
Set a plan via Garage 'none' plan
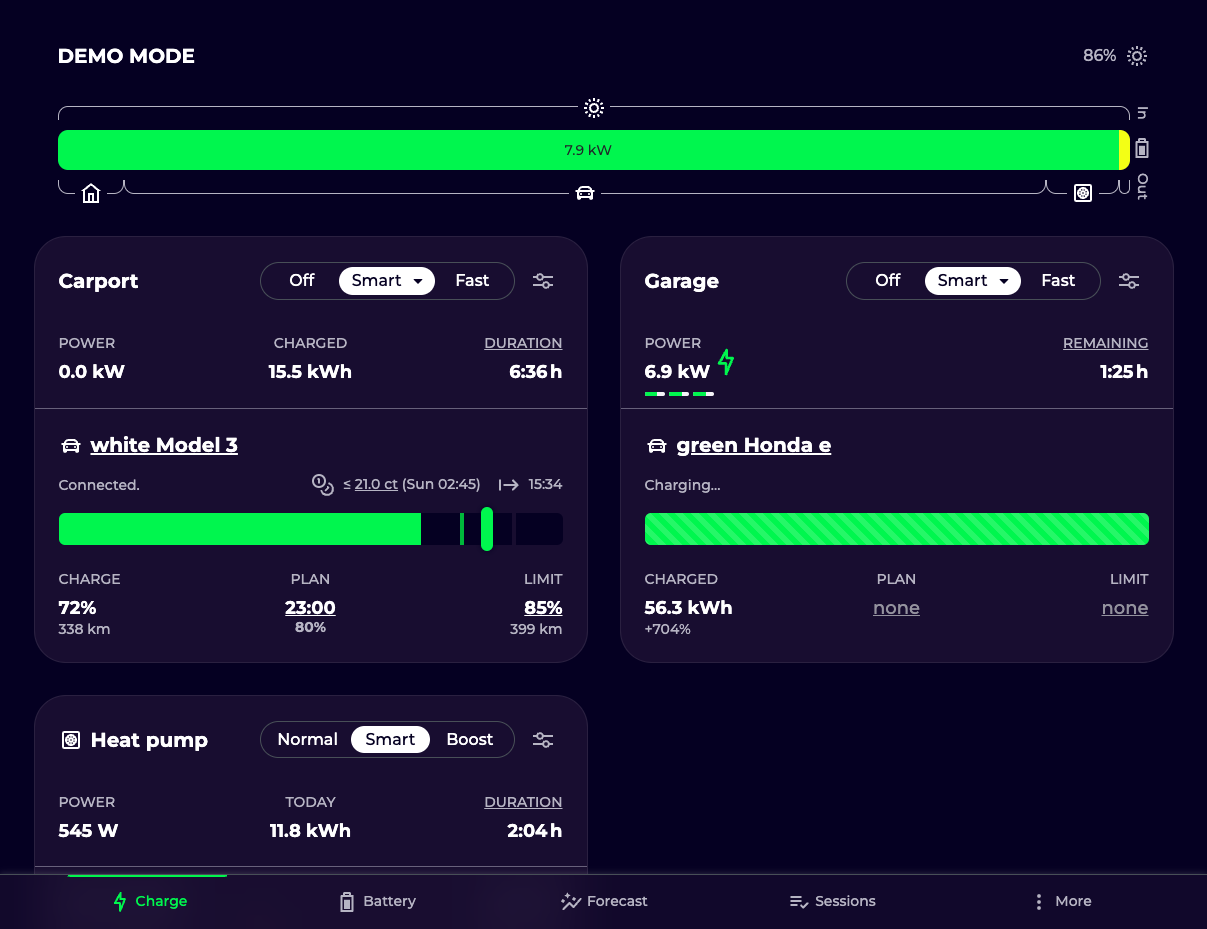pos(896,608)
